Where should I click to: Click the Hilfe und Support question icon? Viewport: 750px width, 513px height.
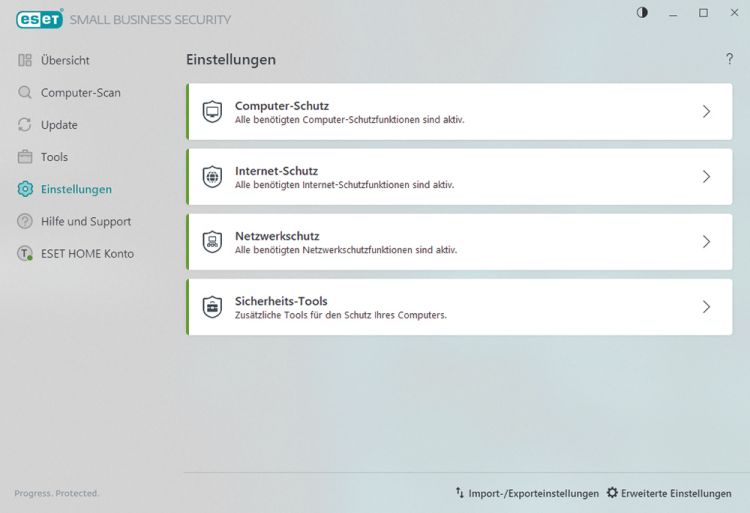[x=25, y=221]
